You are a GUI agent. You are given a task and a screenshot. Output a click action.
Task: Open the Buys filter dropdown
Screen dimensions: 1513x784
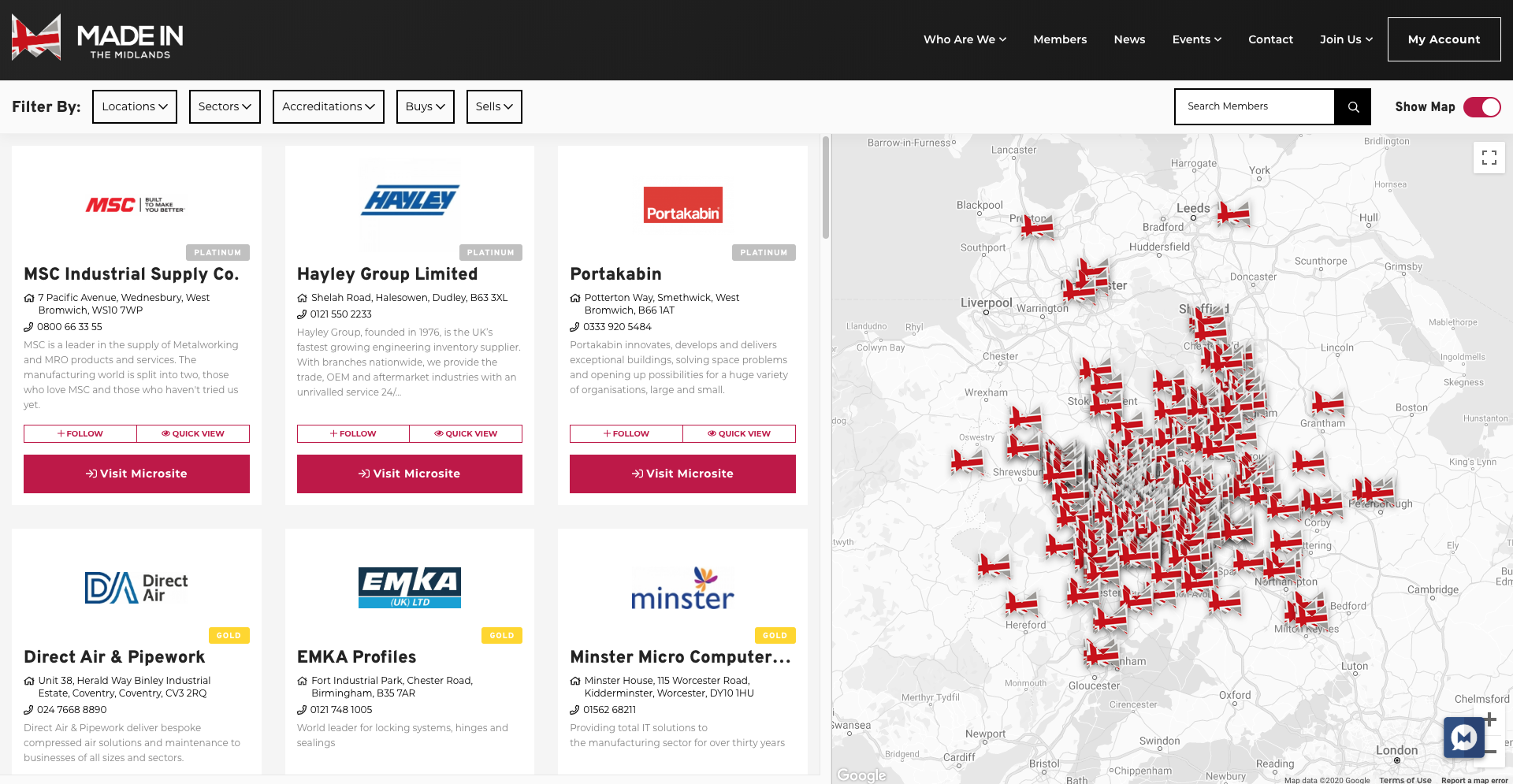(426, 106)
